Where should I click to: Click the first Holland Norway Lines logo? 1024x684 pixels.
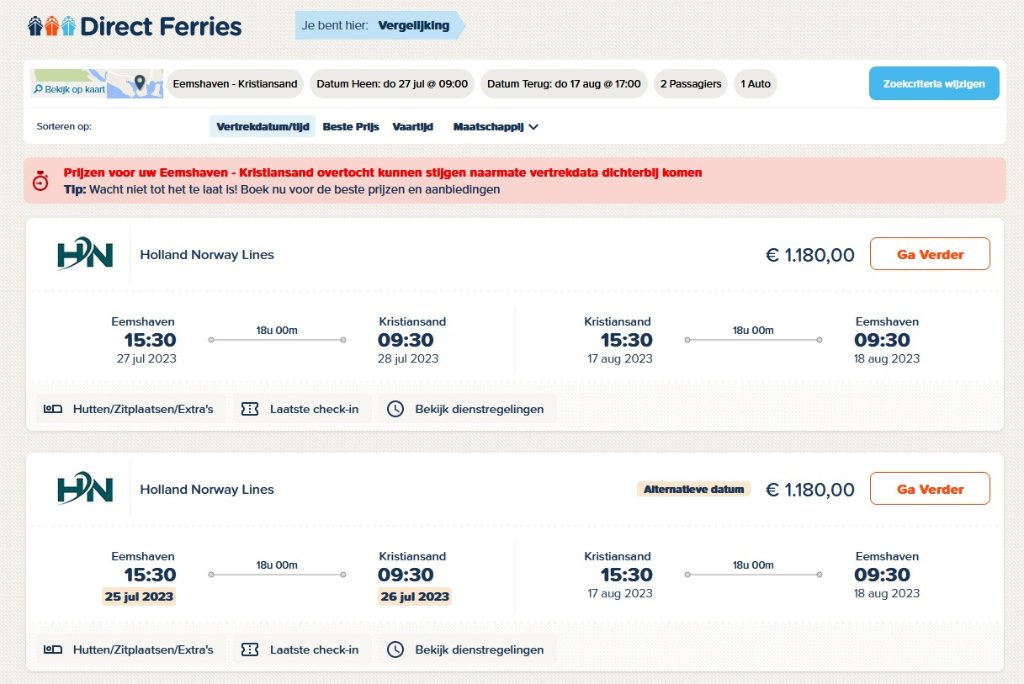click(x=85, y=255)
